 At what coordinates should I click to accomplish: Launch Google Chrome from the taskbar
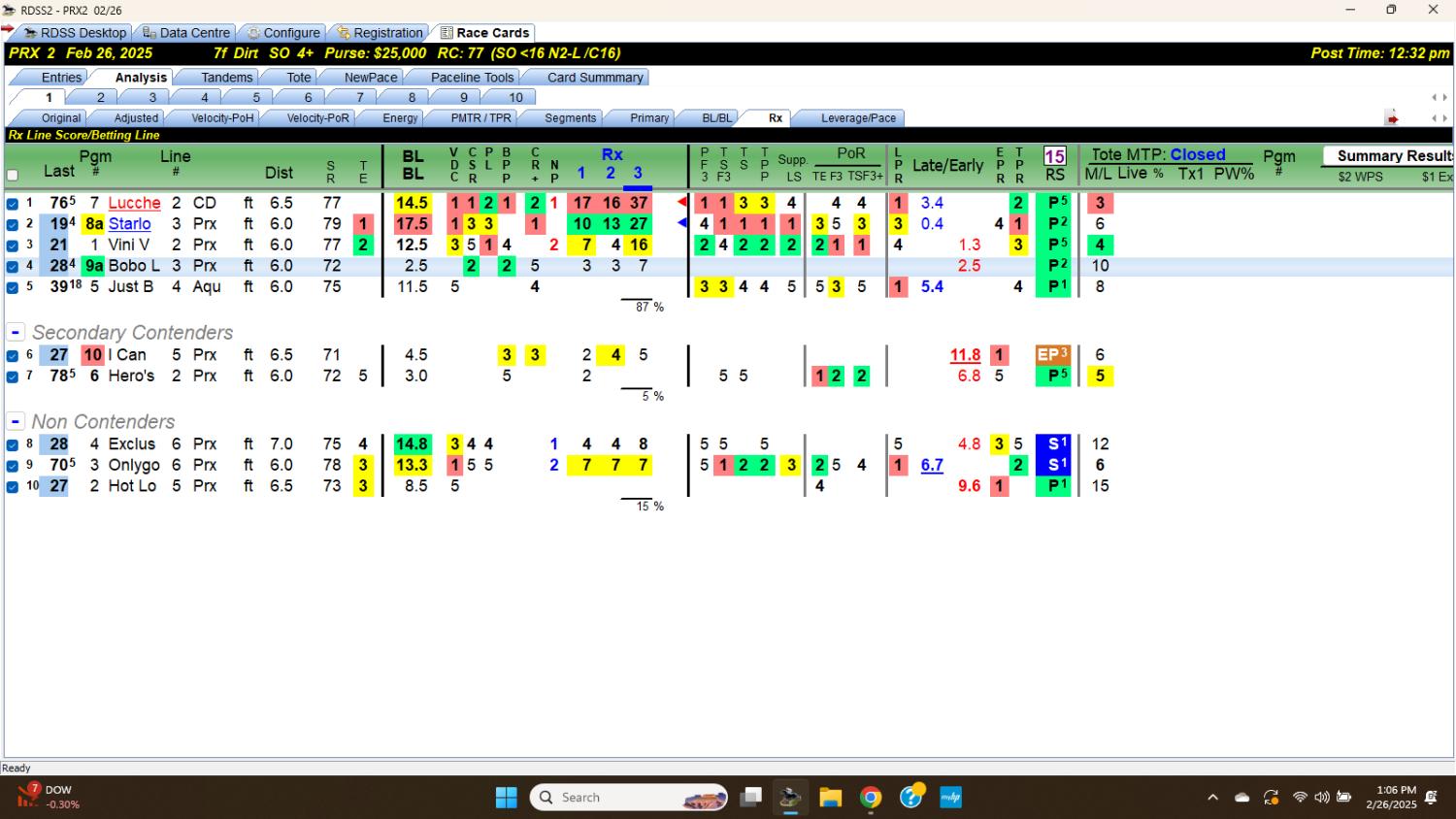[871, 798]
